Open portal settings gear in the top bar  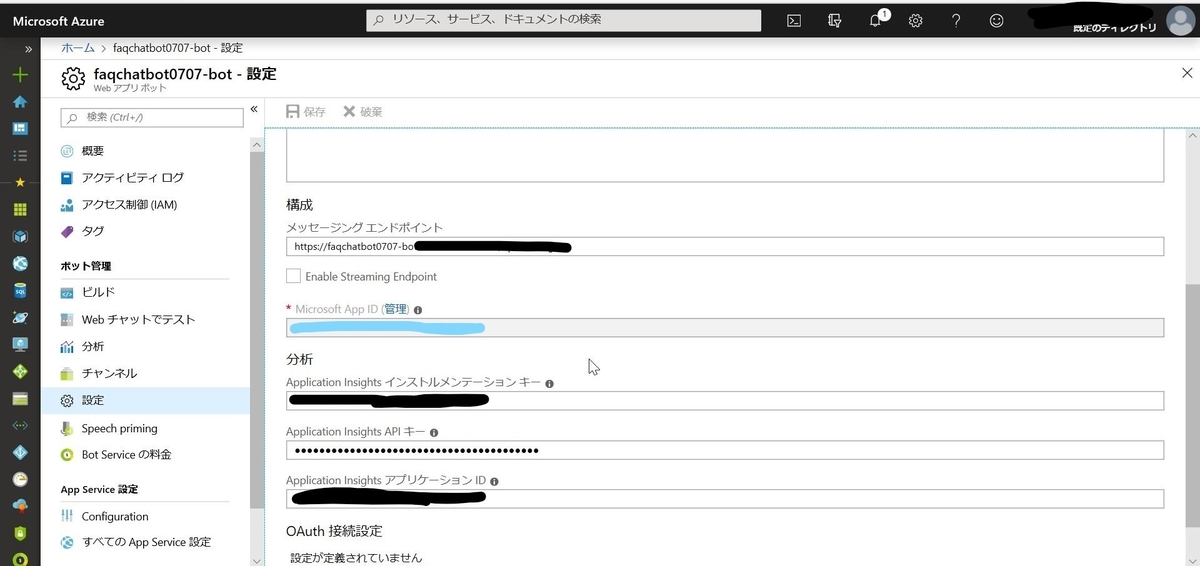pyautogui.click(x=915, y=20)
